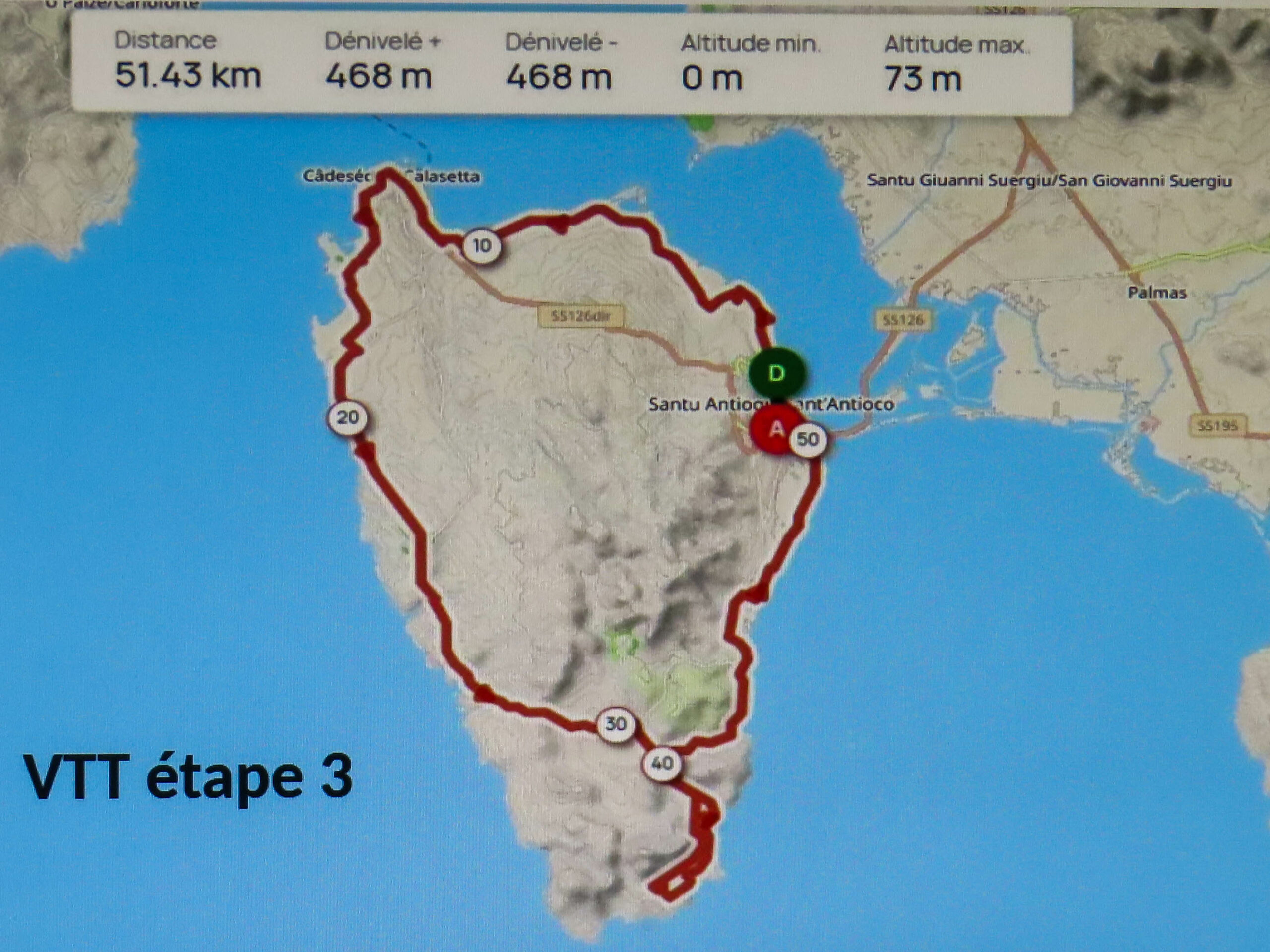Click the green D start marker

click(x=776, y=374)
